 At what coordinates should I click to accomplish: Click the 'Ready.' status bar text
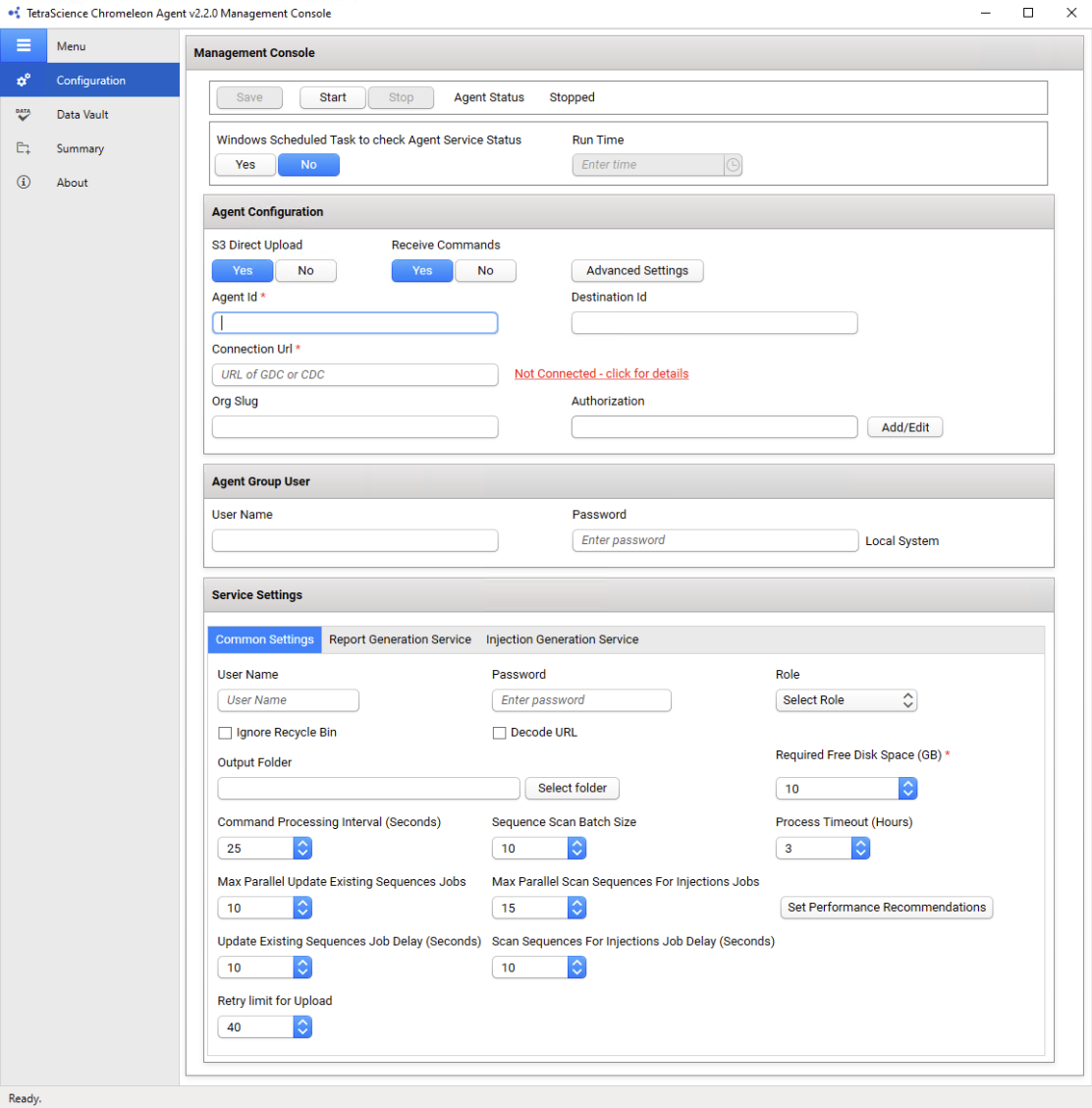coord(25,1098)
